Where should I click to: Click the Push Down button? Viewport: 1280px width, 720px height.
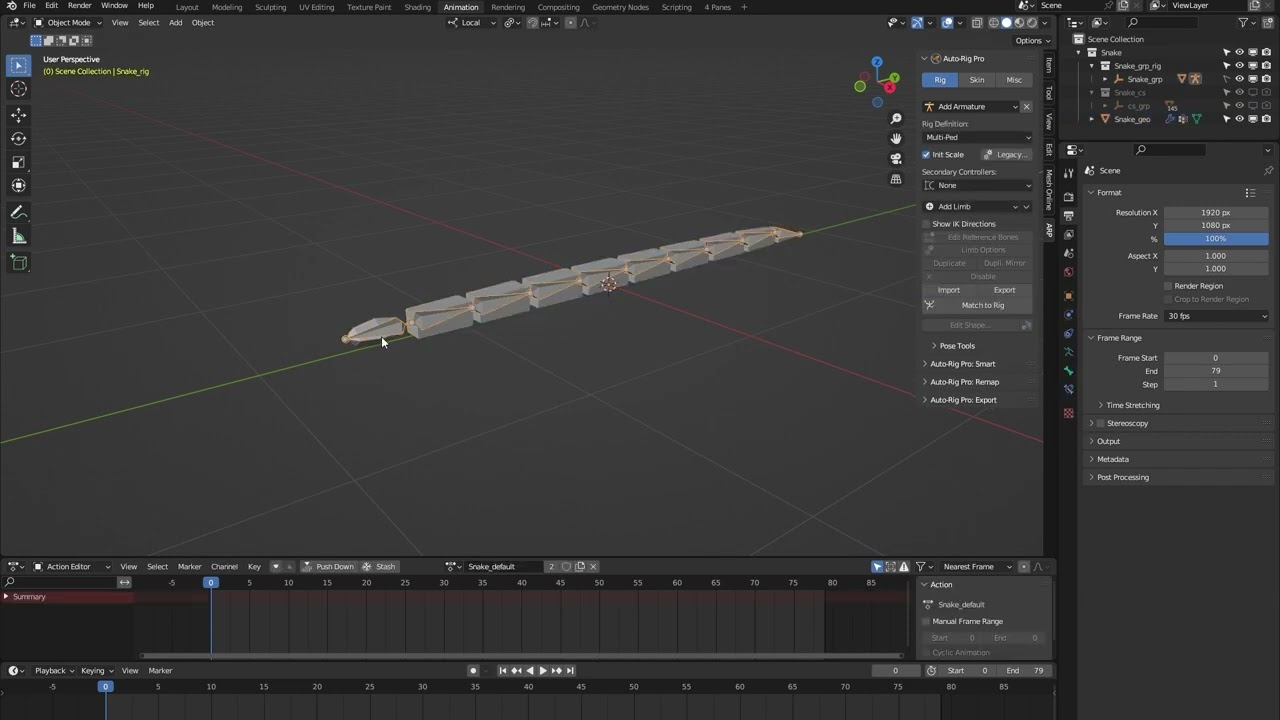pyautogui.click(x=329, y=567)
